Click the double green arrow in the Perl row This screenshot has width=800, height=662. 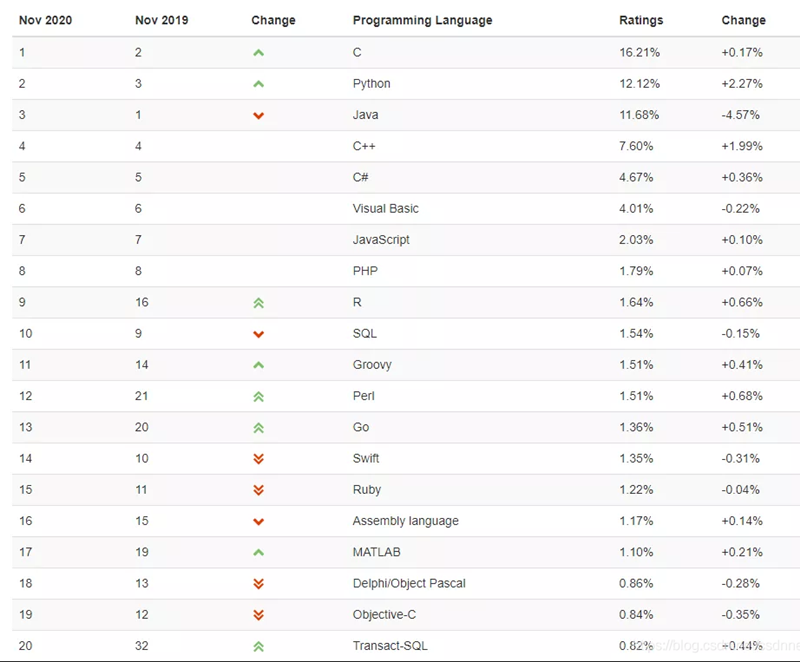coord(259,397)
